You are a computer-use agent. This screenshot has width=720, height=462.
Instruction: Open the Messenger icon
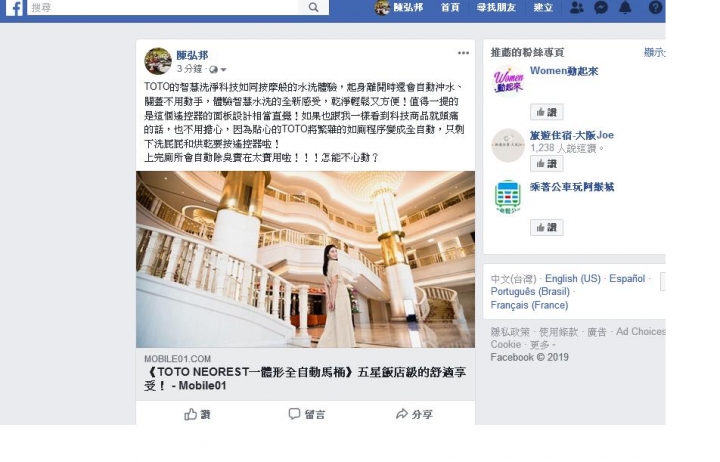[601, 7]
